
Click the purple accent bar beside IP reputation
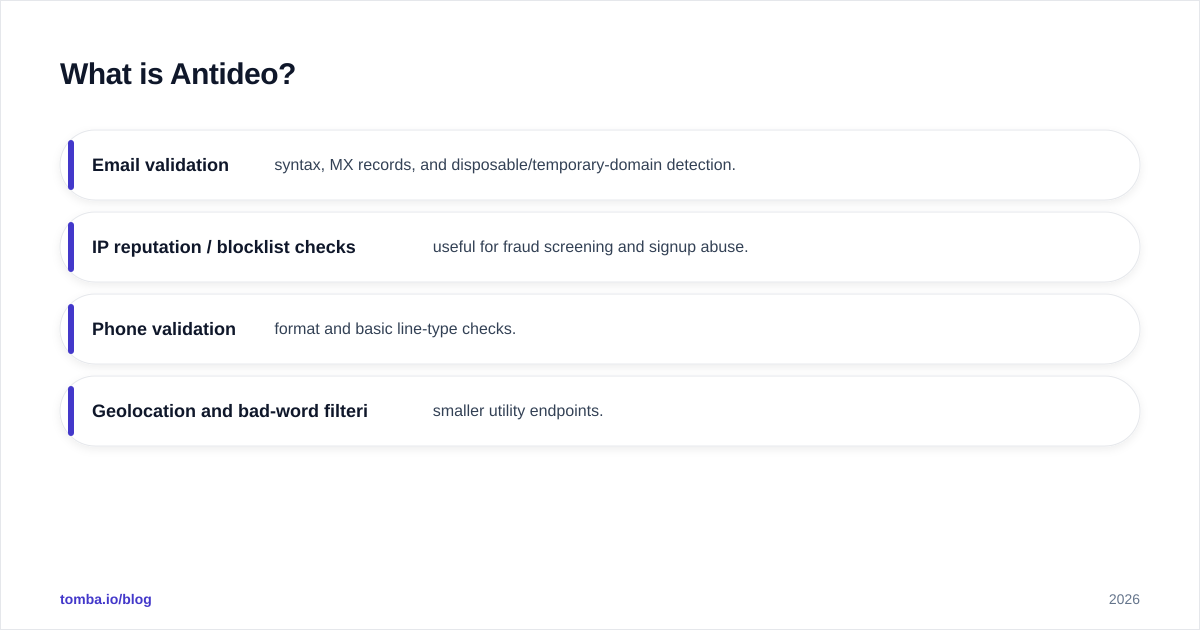[x=71, y=247]
